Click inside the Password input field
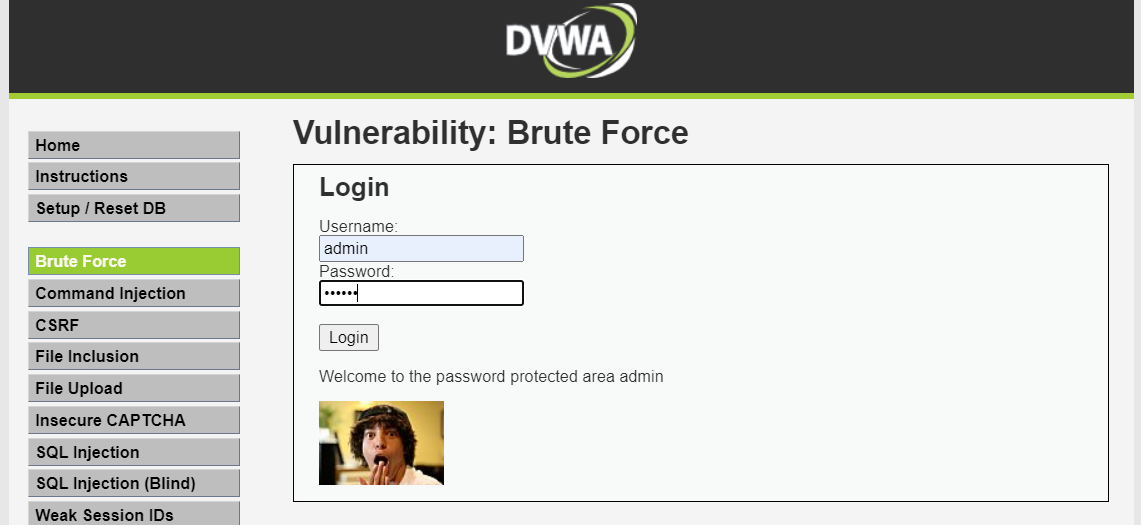1141x525 pixels. point(421,293)
